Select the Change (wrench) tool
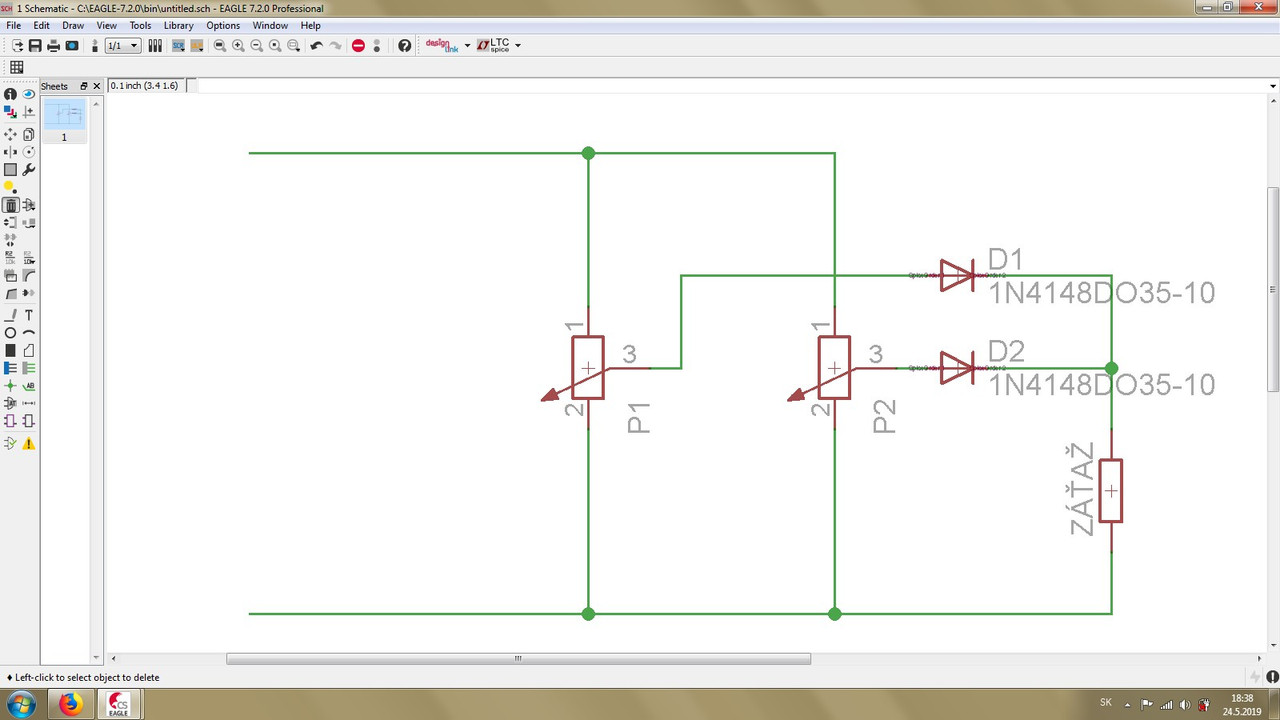 pos(29,170)
